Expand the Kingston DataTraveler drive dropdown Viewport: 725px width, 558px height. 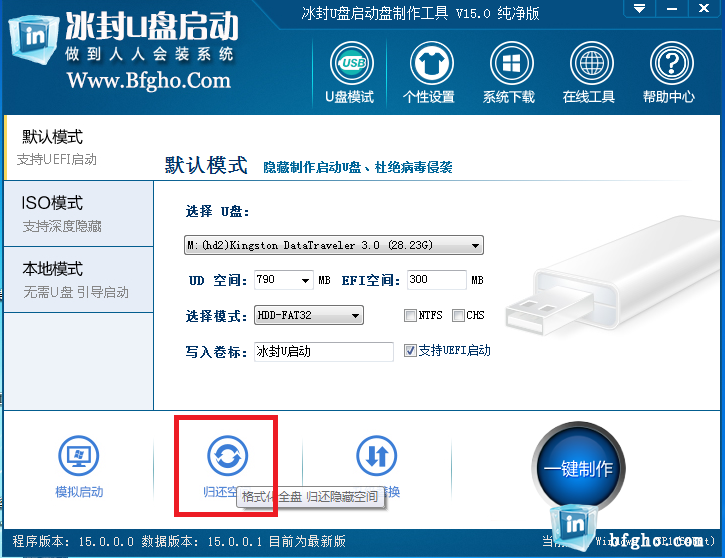(475, 245)
